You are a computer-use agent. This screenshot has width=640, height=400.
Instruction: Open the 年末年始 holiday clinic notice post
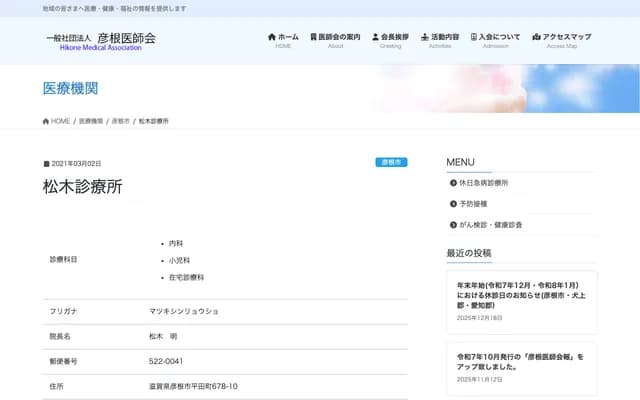tap(520, 296)
